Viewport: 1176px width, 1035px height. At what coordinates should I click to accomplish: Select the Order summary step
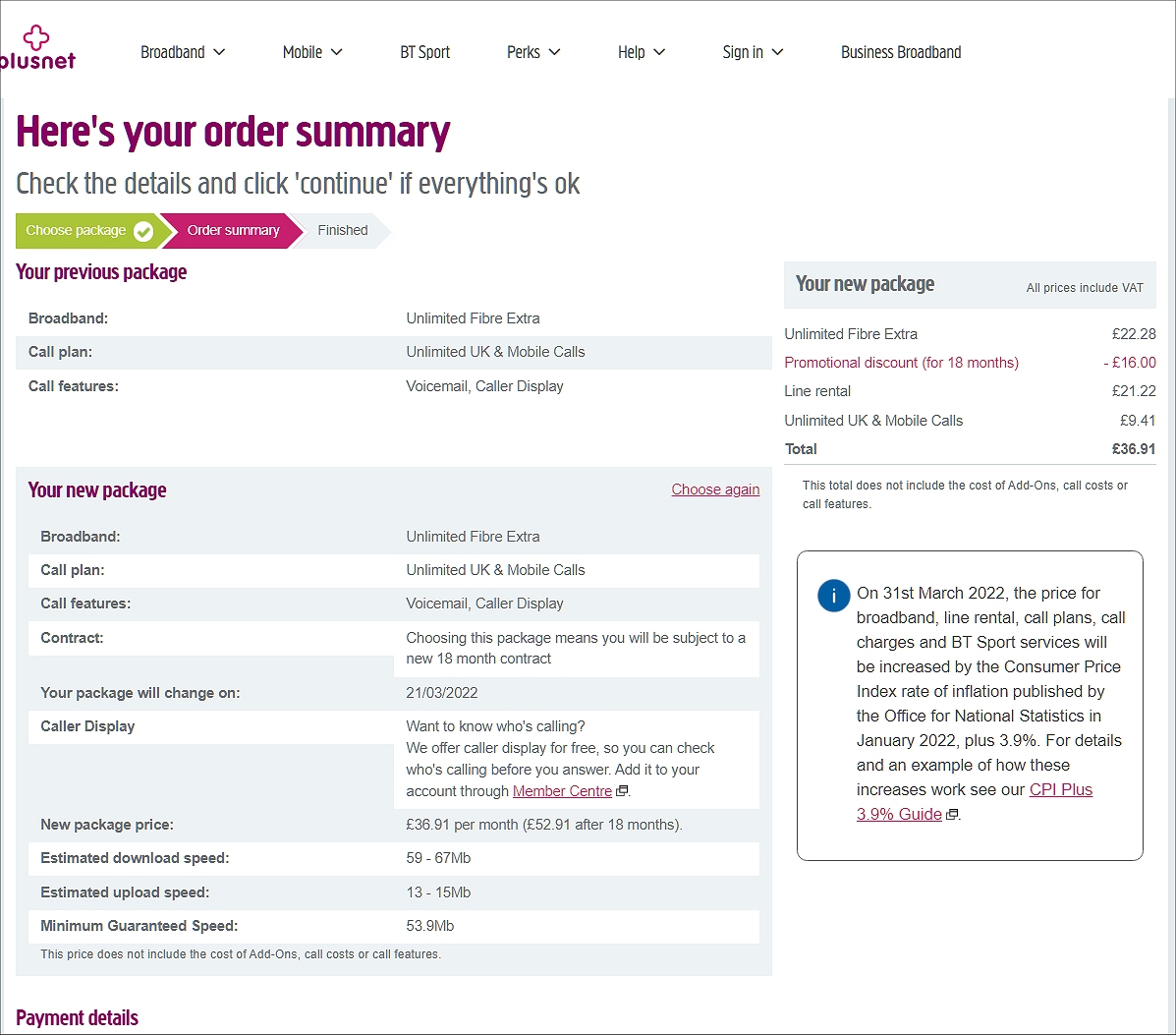point(232,230)
